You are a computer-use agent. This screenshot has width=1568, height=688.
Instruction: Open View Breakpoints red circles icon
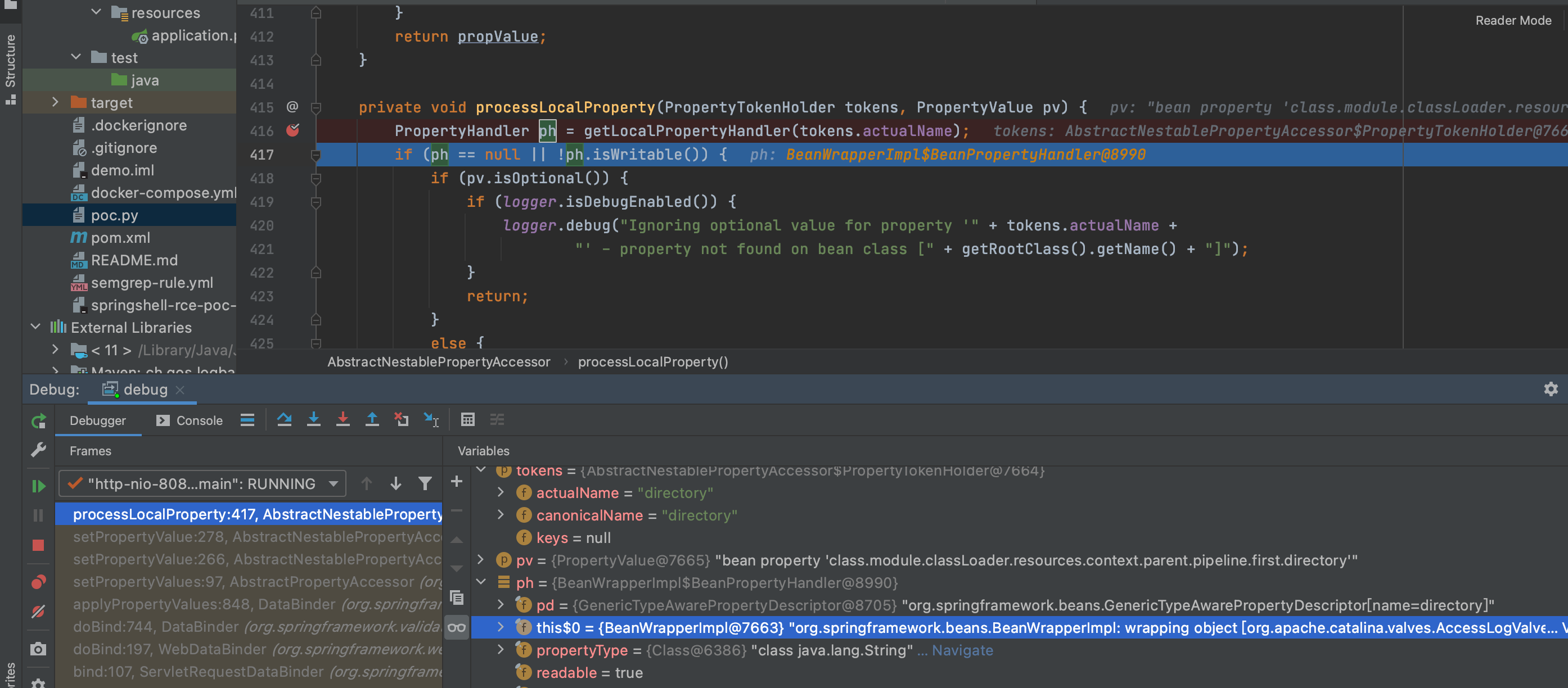[x=38, y=582]
